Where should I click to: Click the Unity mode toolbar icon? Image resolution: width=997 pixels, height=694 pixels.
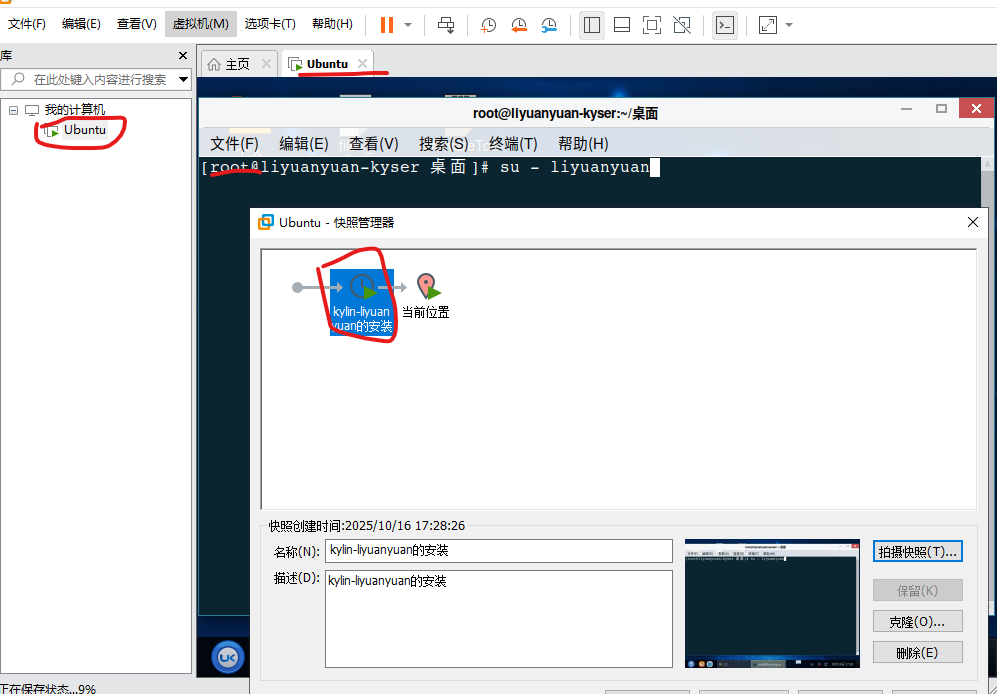pyautogui.click(x=682, y=25)
